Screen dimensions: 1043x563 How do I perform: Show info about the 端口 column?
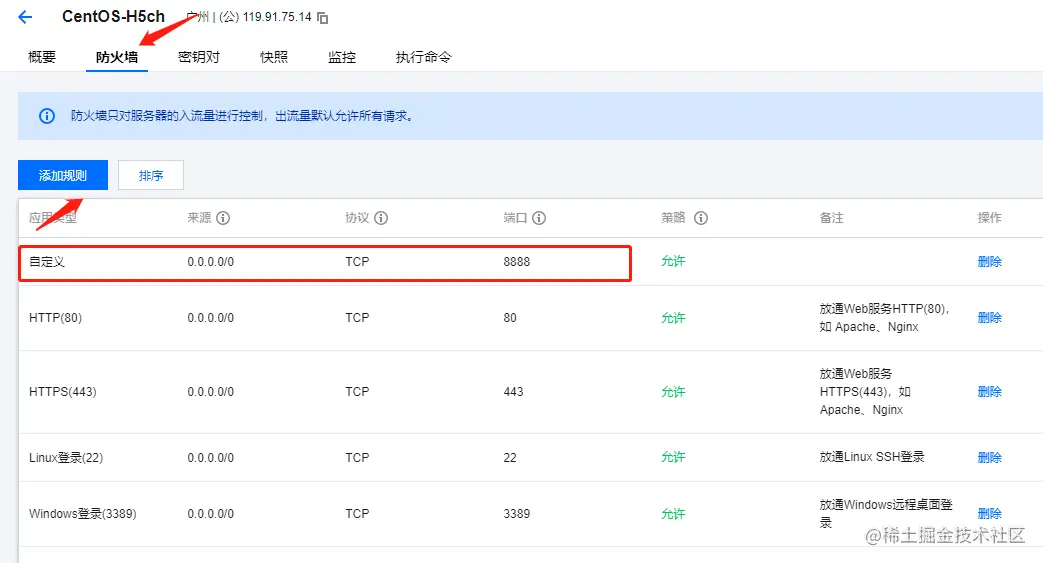tap(539, 218)
